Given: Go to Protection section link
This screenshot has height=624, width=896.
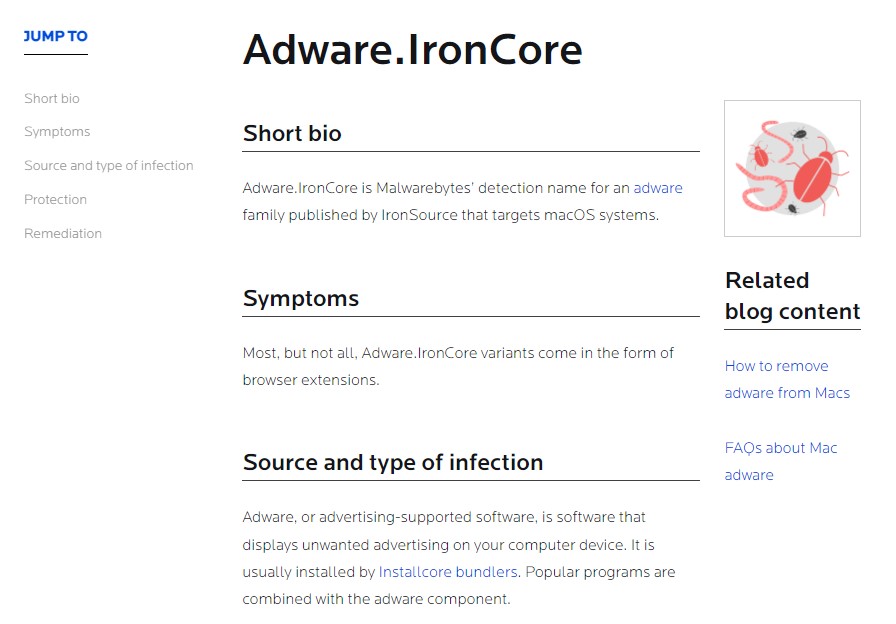Looking at the screenshot, I should pyautogui.click(x=55, y=199).
